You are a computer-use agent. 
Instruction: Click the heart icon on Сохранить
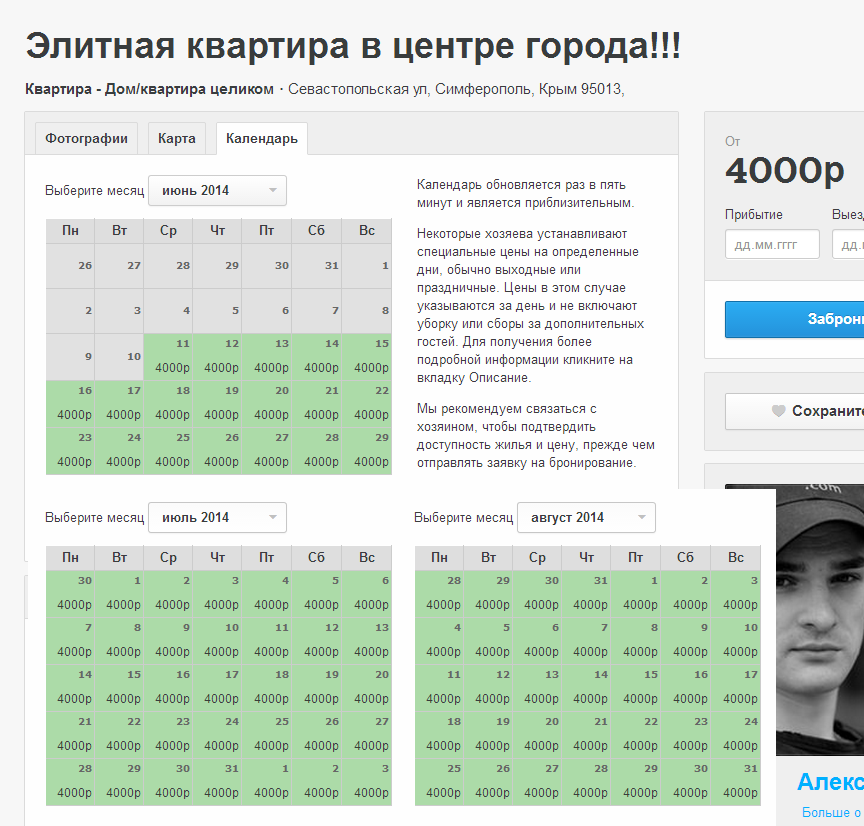click(778, 411)
